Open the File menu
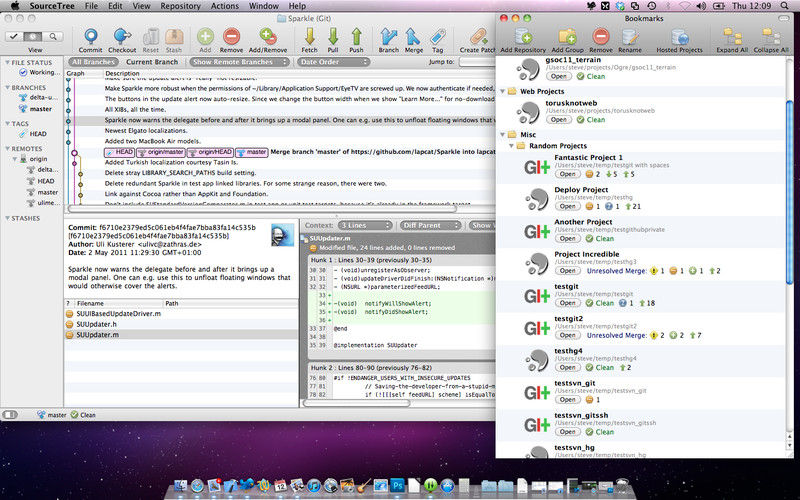 point(91,6)
